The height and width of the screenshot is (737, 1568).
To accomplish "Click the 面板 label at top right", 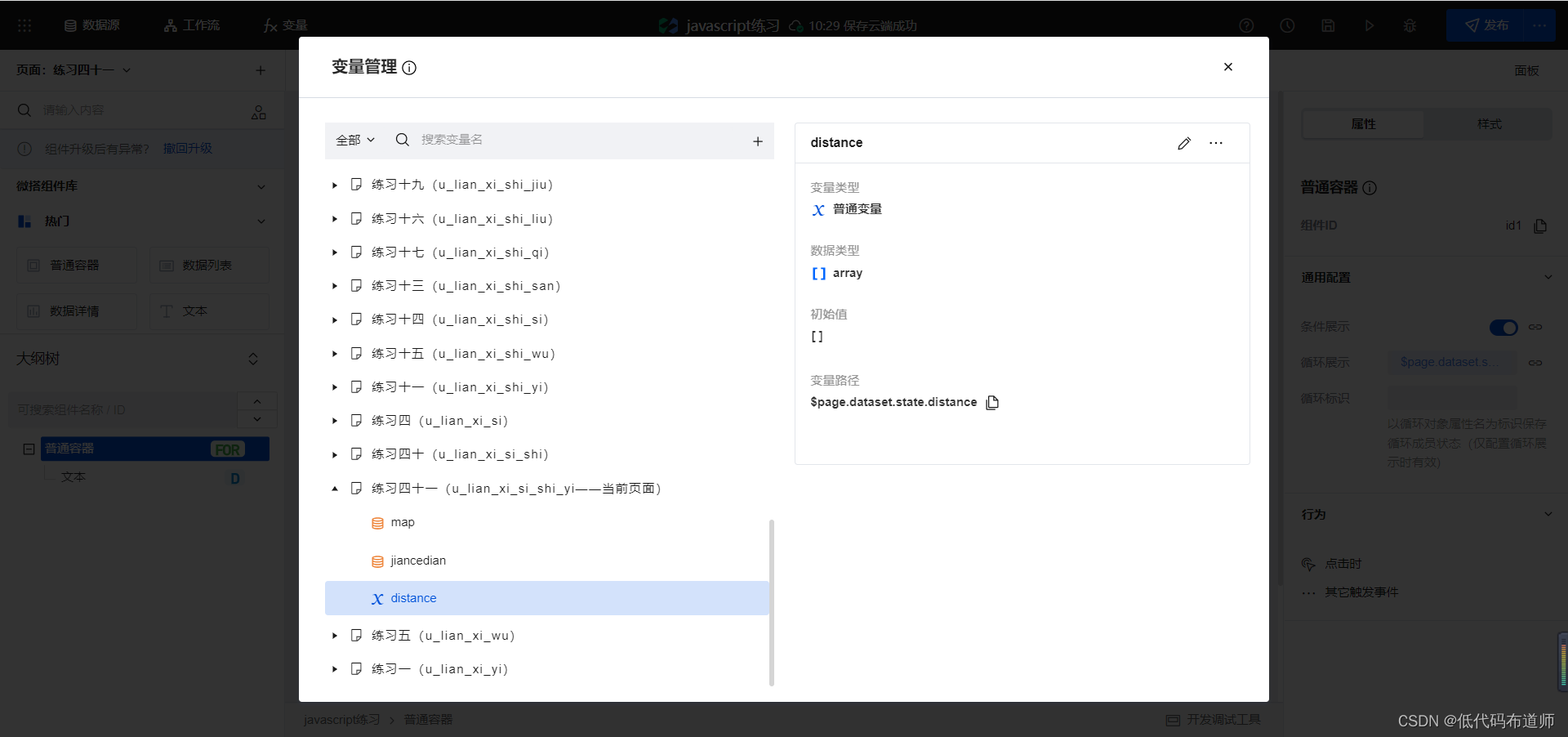I will point(1526,71).
